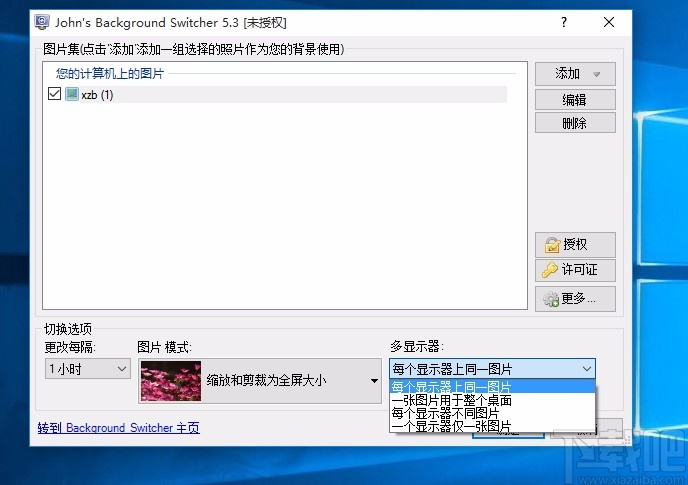
Task: Choose 一张图片用于整个桌面 option
Action: tap(492, 400)
